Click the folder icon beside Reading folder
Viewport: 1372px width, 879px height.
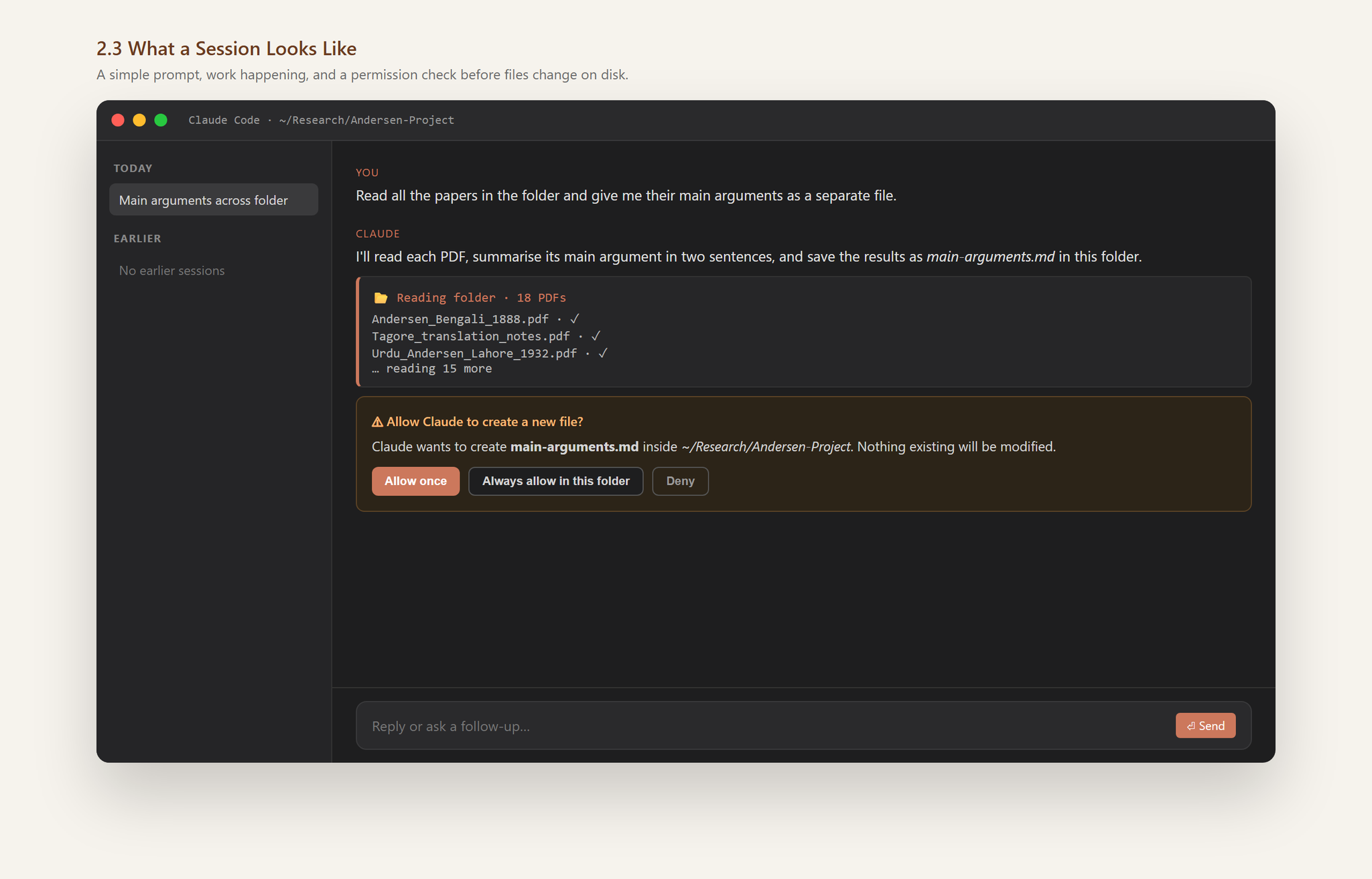381,297
